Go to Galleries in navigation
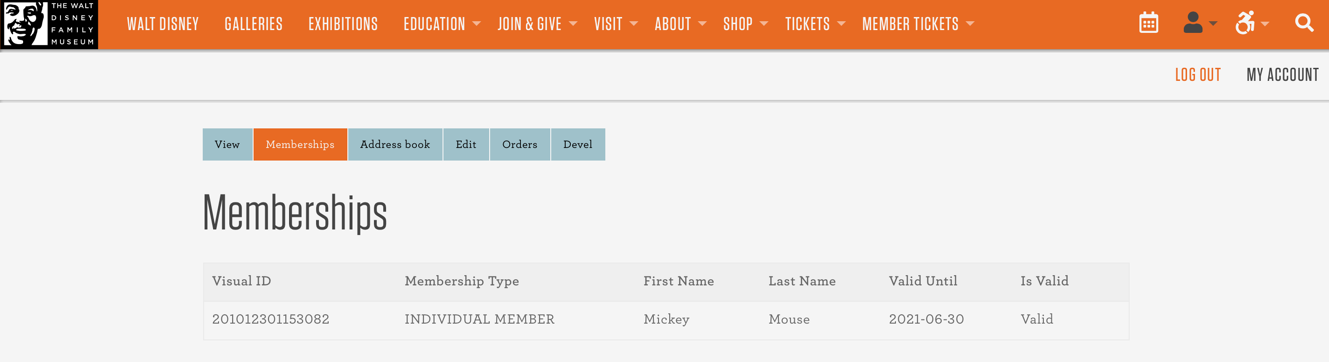The height and width of the screenshot is (362, 1329). [x=253, y=24]
